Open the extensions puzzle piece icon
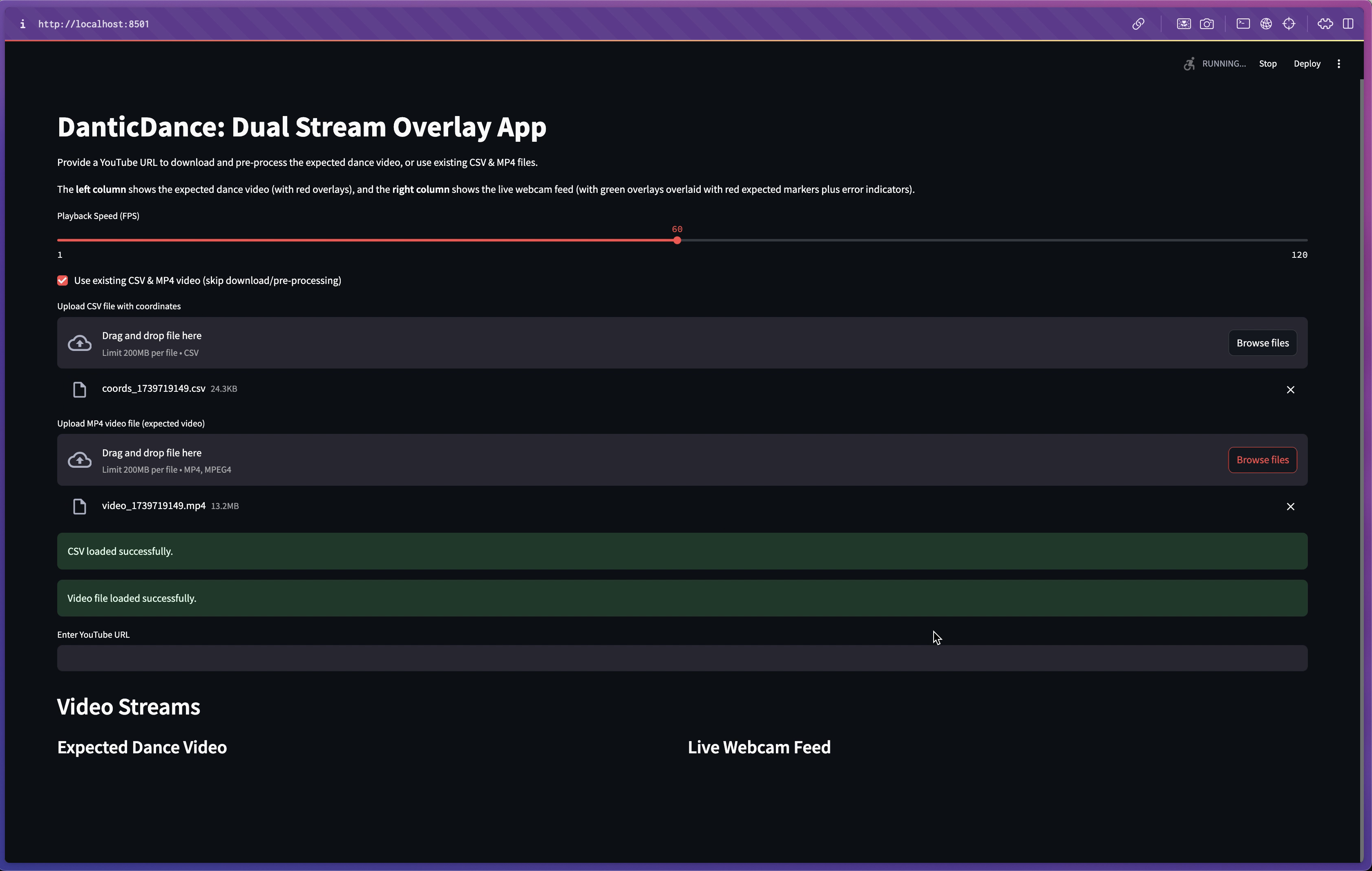Image resolution: width=1372 pixels, height=871 pixels. [x=1325, y=24]
